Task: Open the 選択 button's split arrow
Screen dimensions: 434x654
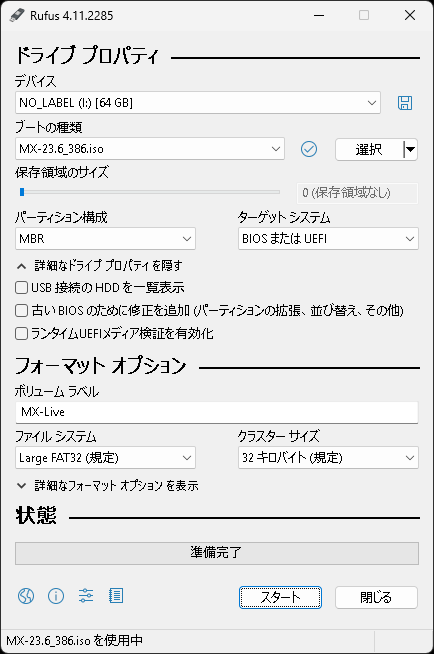Action: pyautogui.click(x=411, y=149)
